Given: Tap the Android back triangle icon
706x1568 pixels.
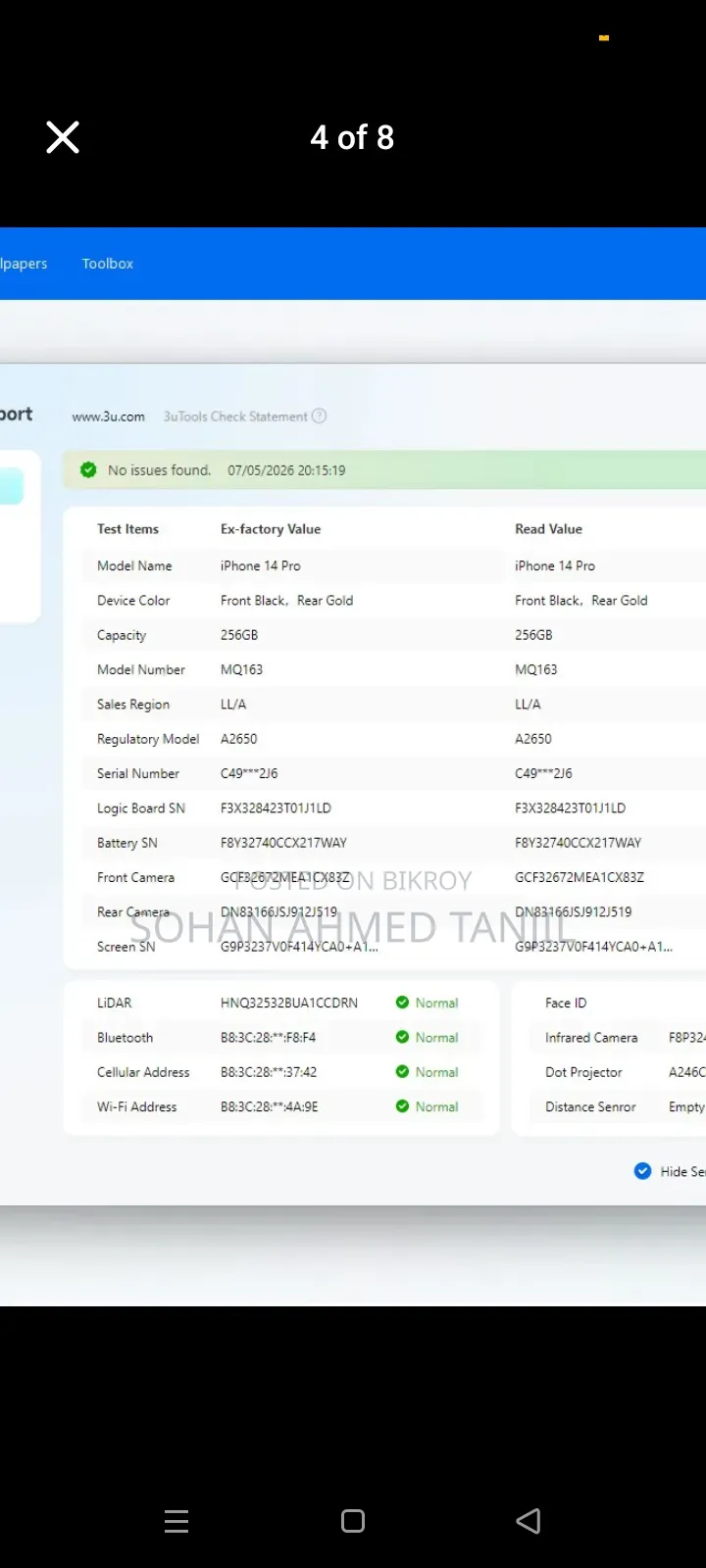Looking at the screenshot, I should click(529, 1521).
